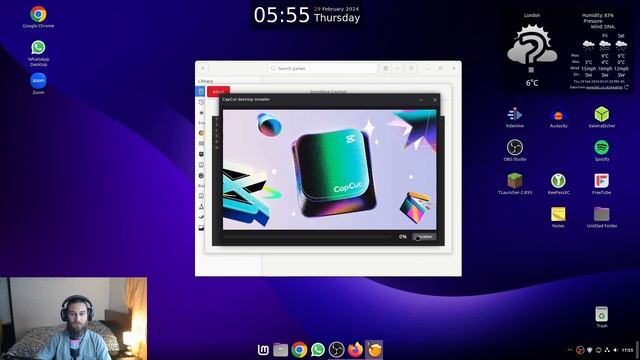Screen dimensions: 640x360
Task: Open WhatsApp from the taskbar
Action: (318, 350)
